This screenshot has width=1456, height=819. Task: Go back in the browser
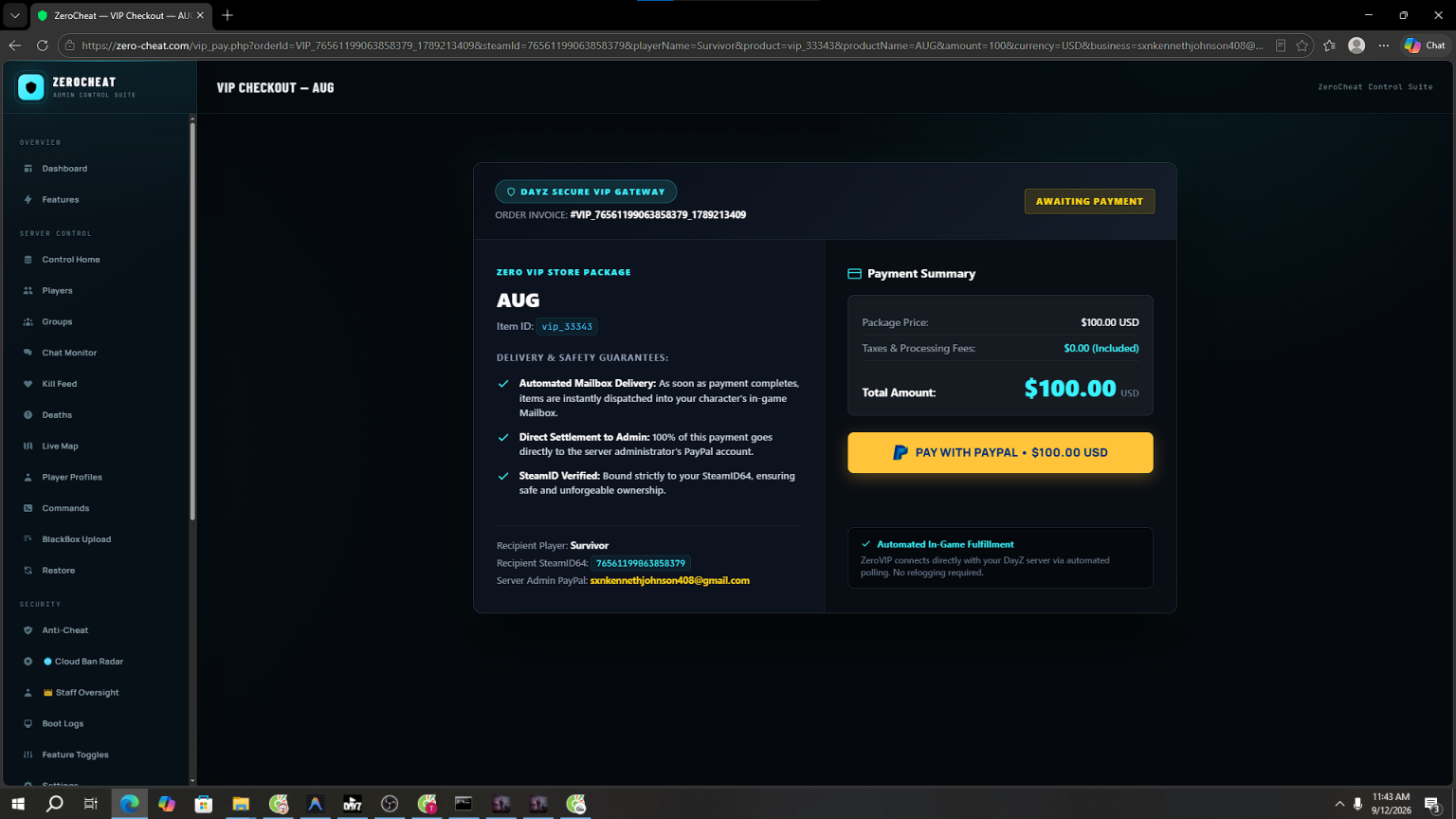(x=15, y=45)
